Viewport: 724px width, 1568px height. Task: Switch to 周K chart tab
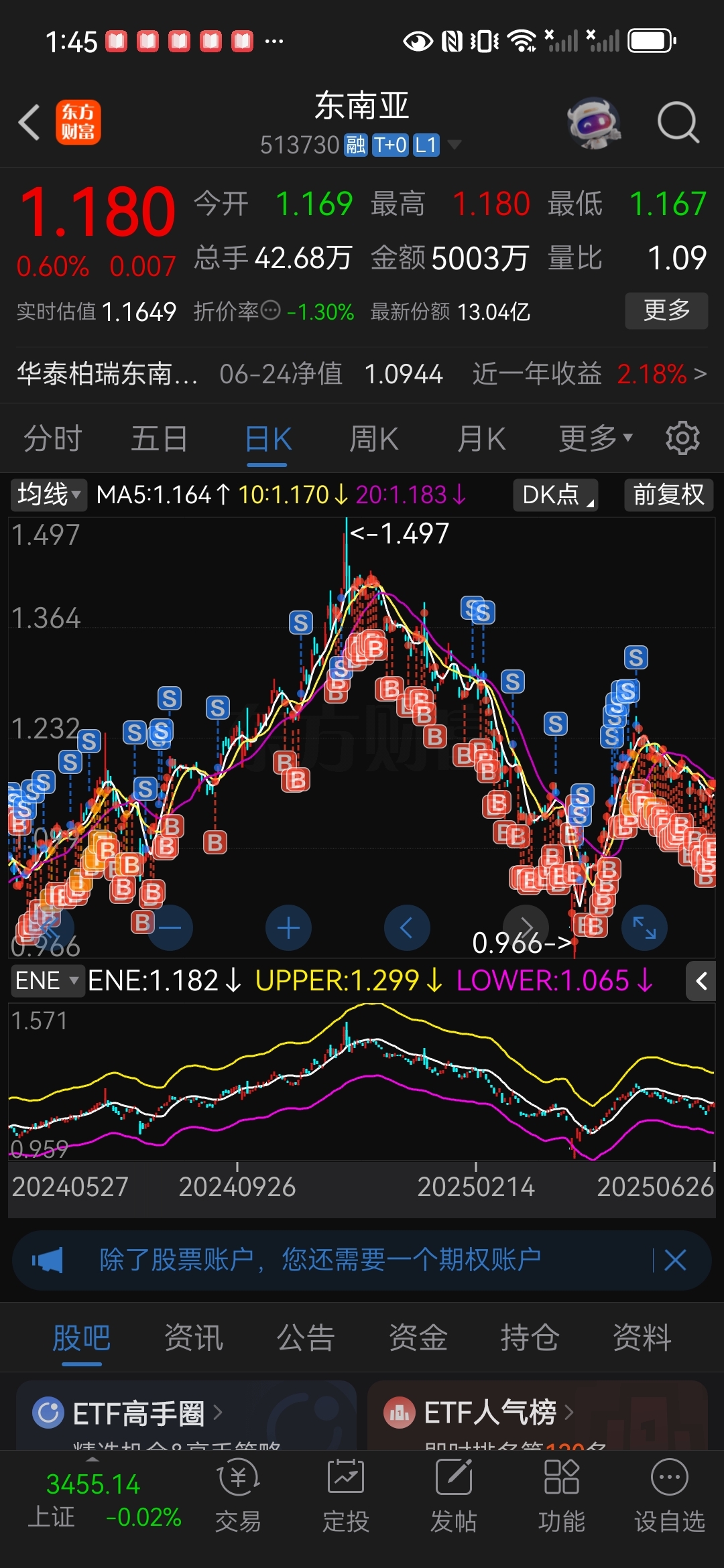(x=373, y=439)
